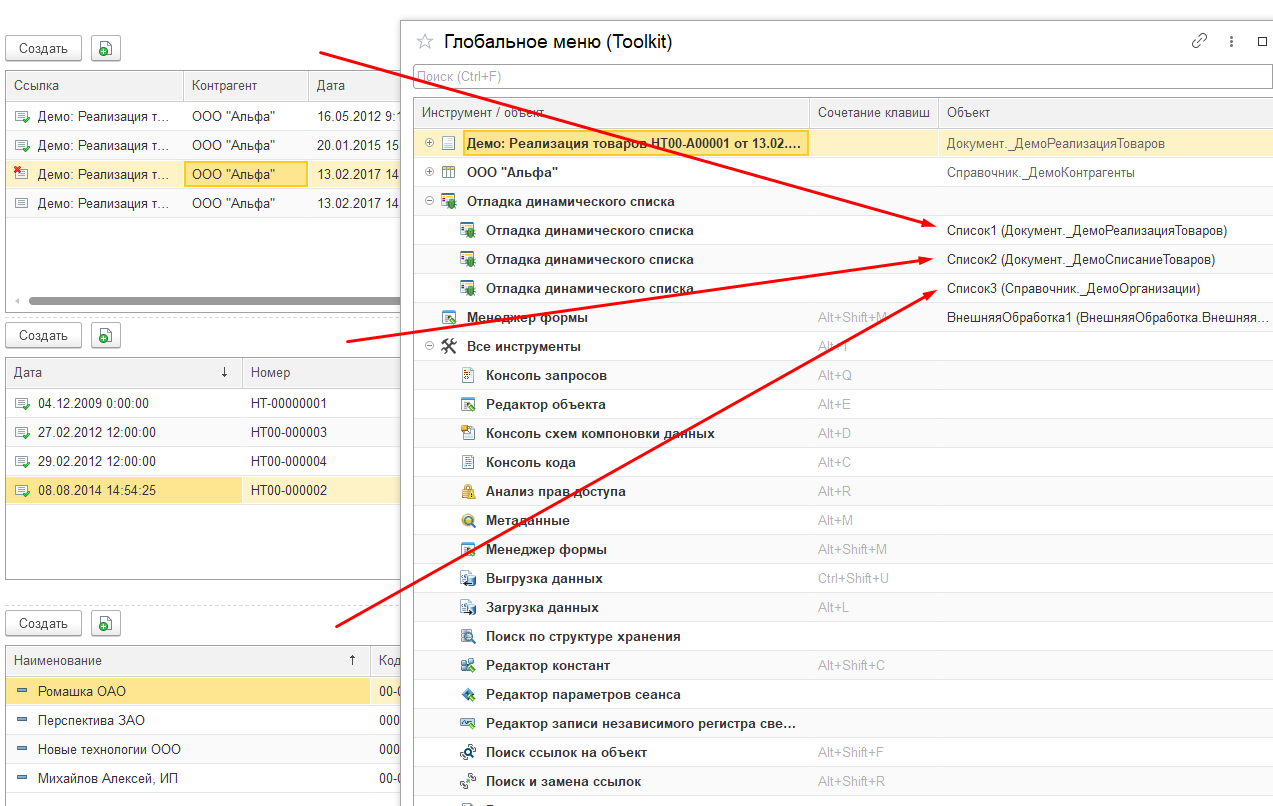Click the Сочетание клавиш column header
The image size is (1273, 806).
[x=874, y=113]
